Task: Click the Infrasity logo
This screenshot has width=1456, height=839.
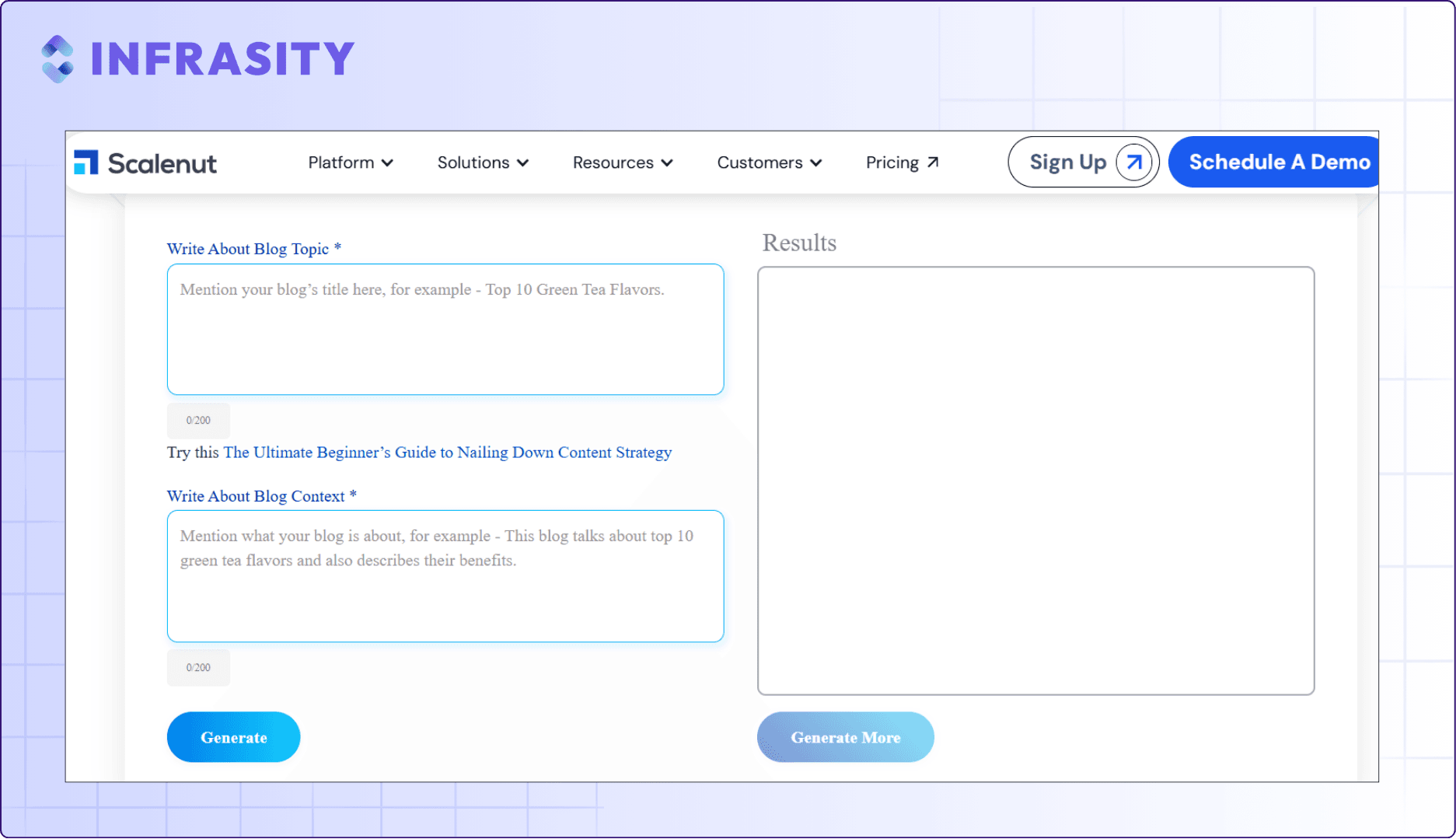Action: (198, 59)
